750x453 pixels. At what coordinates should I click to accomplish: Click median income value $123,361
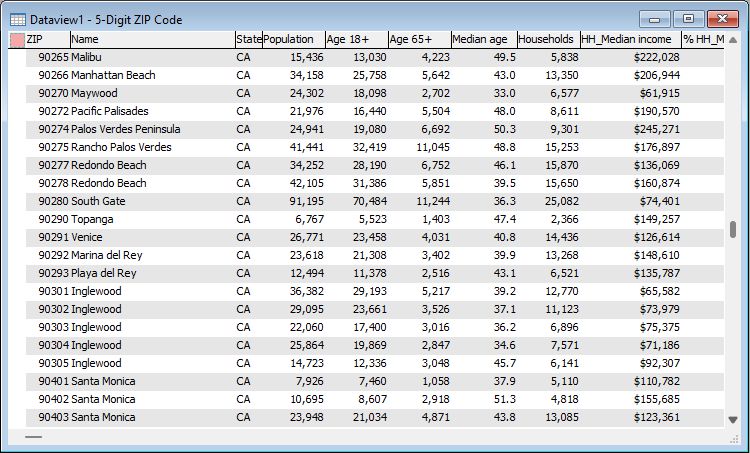pos(657,418)
